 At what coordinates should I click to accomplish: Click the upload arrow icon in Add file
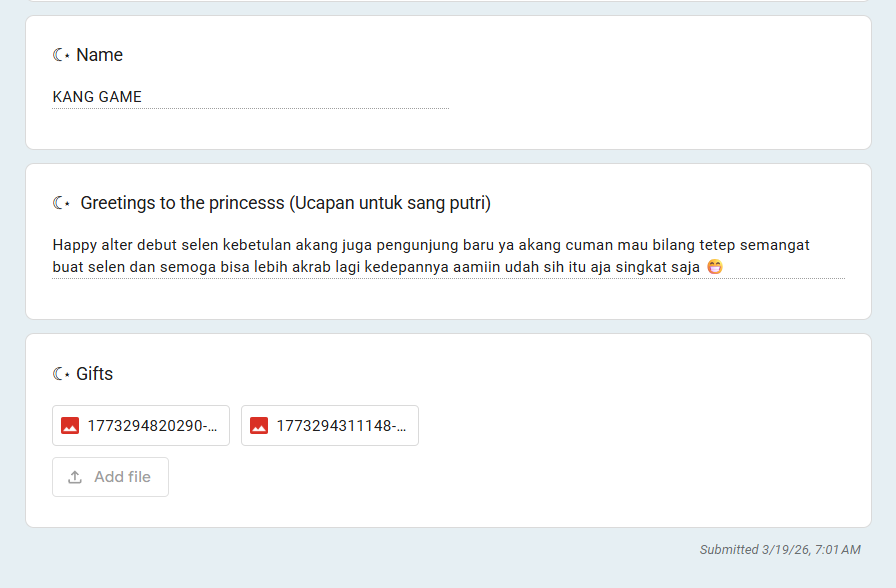(75, 477)
